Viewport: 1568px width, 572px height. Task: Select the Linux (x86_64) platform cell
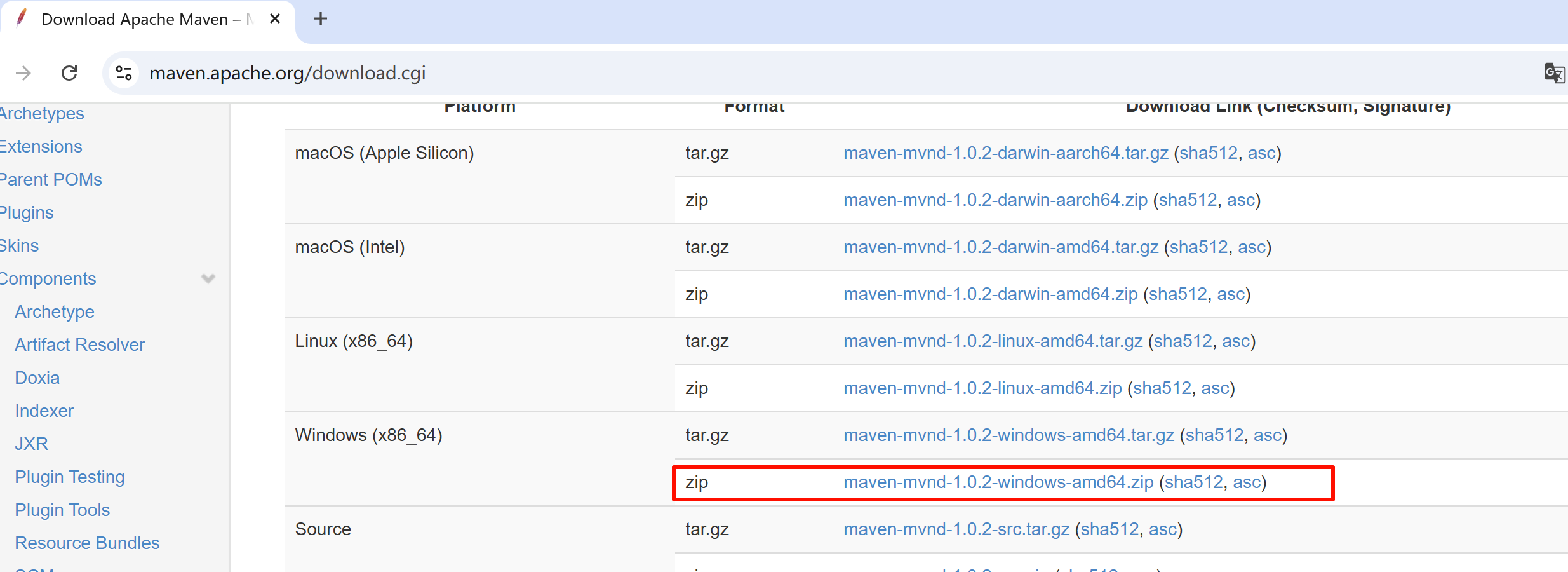pyautogui.click(x=479, y=365)
